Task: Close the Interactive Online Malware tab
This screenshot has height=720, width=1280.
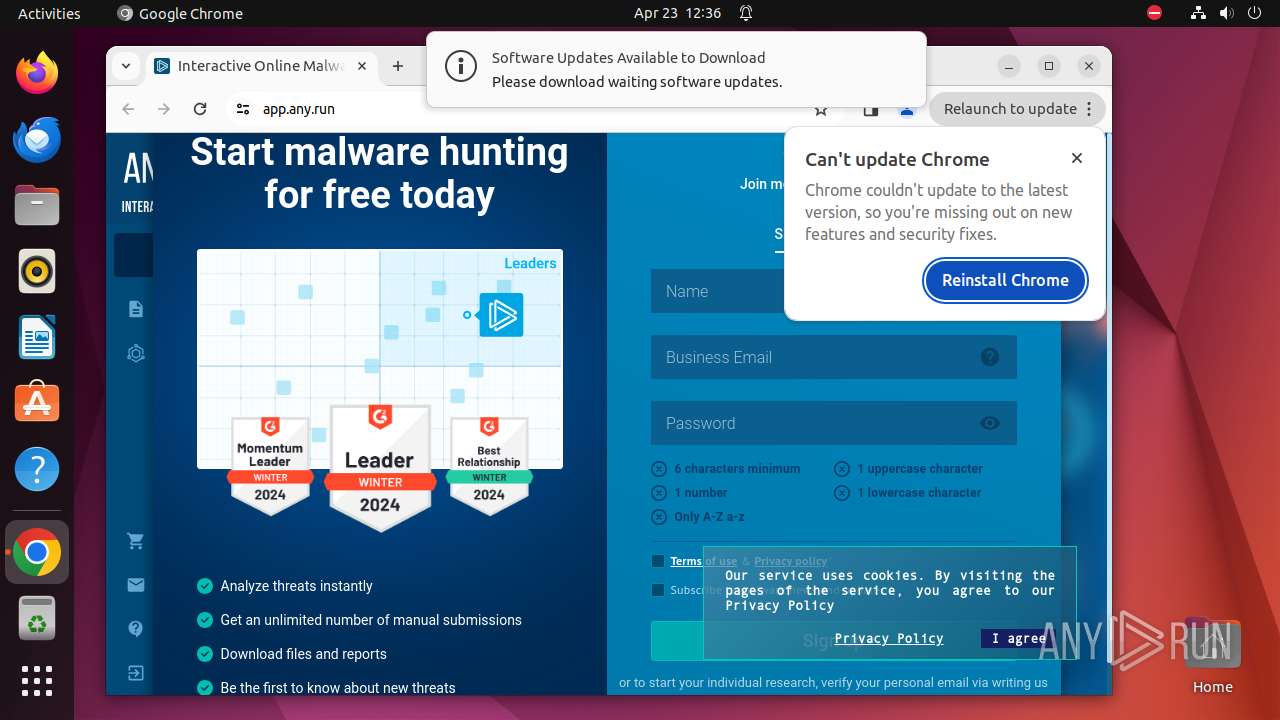Action: coord(362,66)
